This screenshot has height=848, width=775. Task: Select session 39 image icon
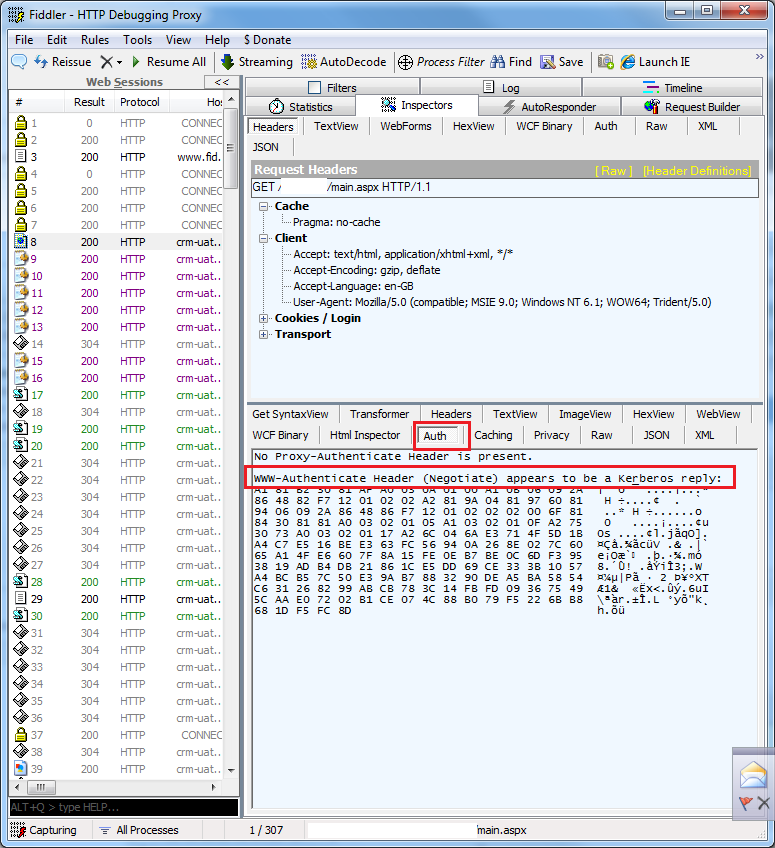point(21,768)
